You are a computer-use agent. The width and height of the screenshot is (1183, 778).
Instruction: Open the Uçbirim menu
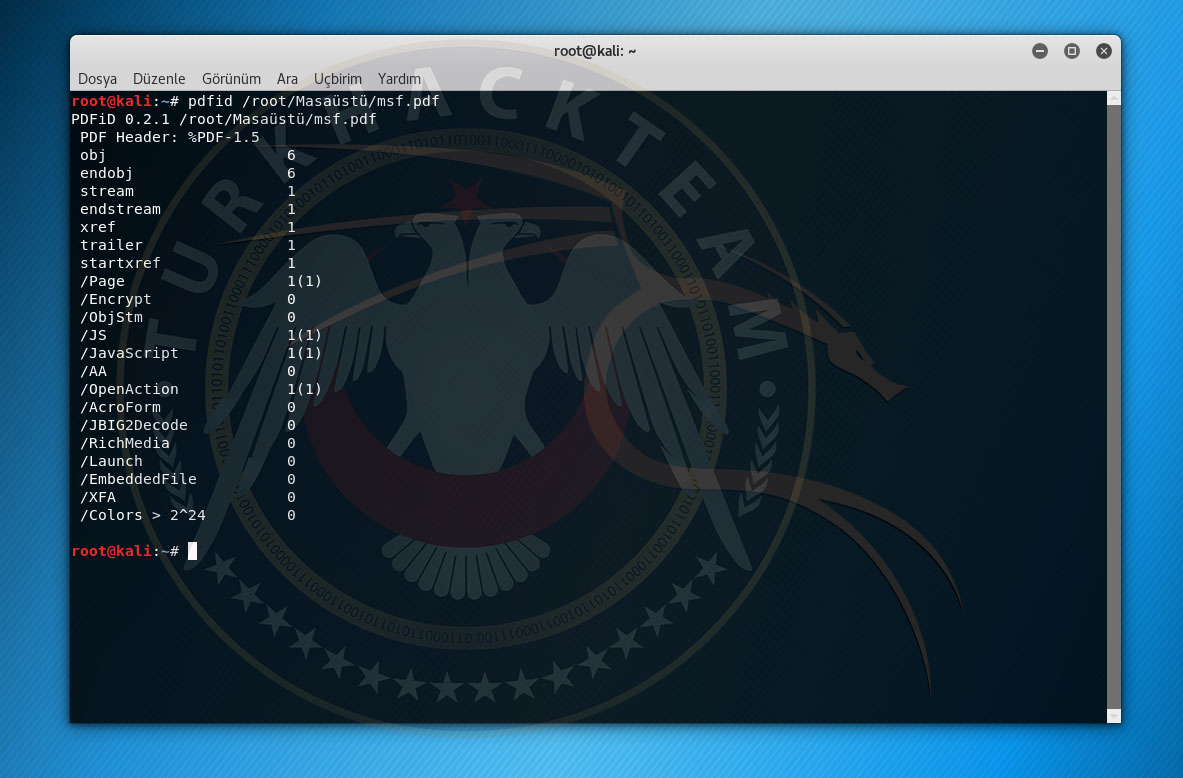[337, 78]
